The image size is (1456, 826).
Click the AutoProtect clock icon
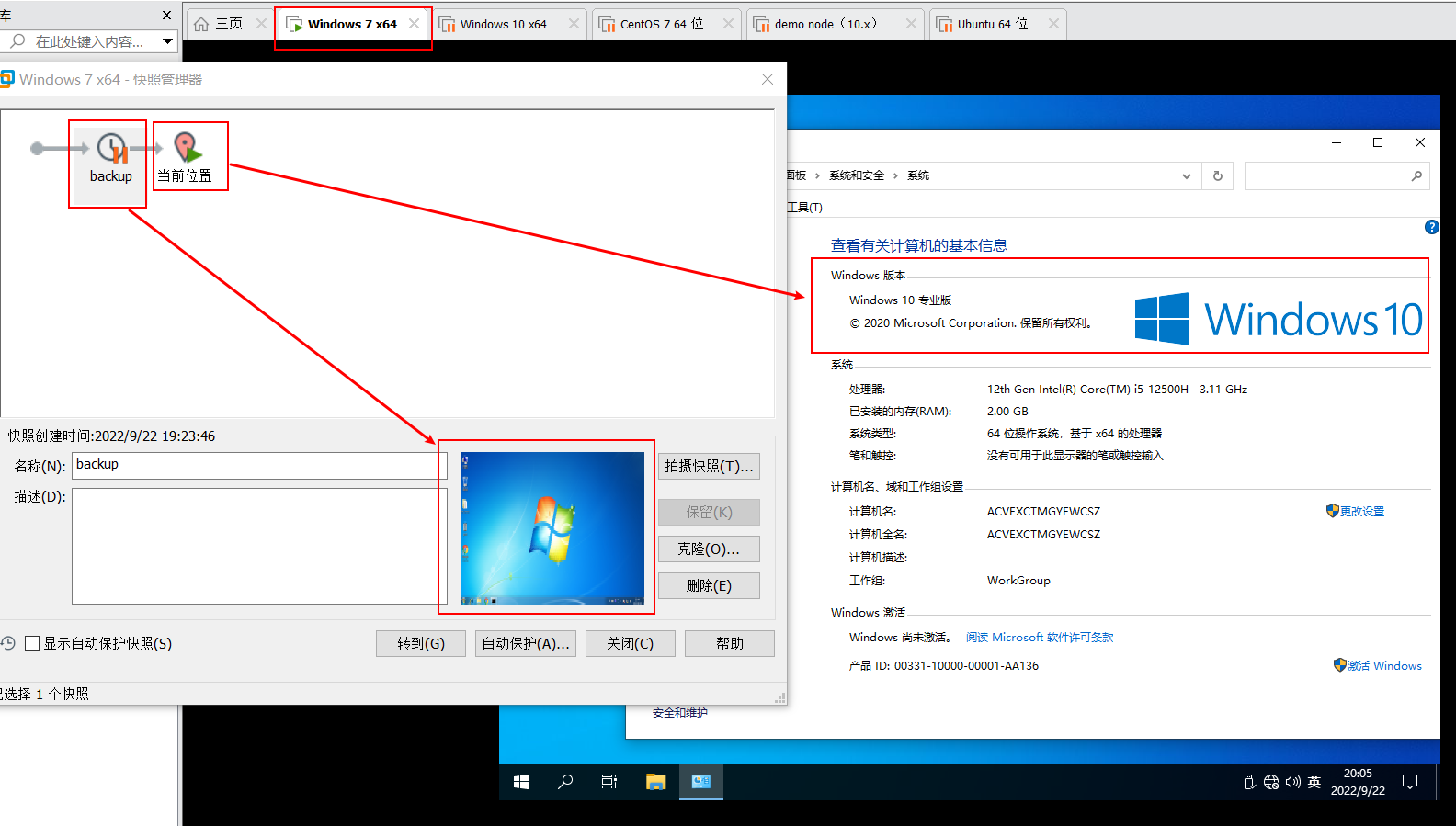click(8, 643)
